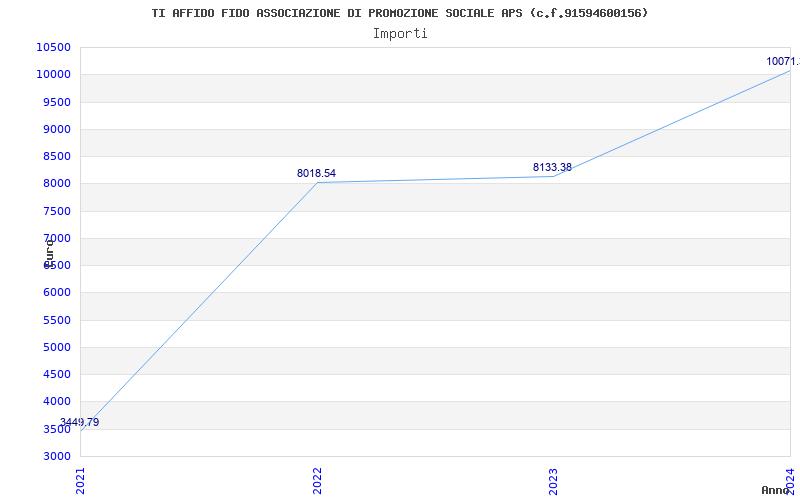The image size is (800, 500).
Task: Click the 10000 y-axis tick label
Action: 53,74
